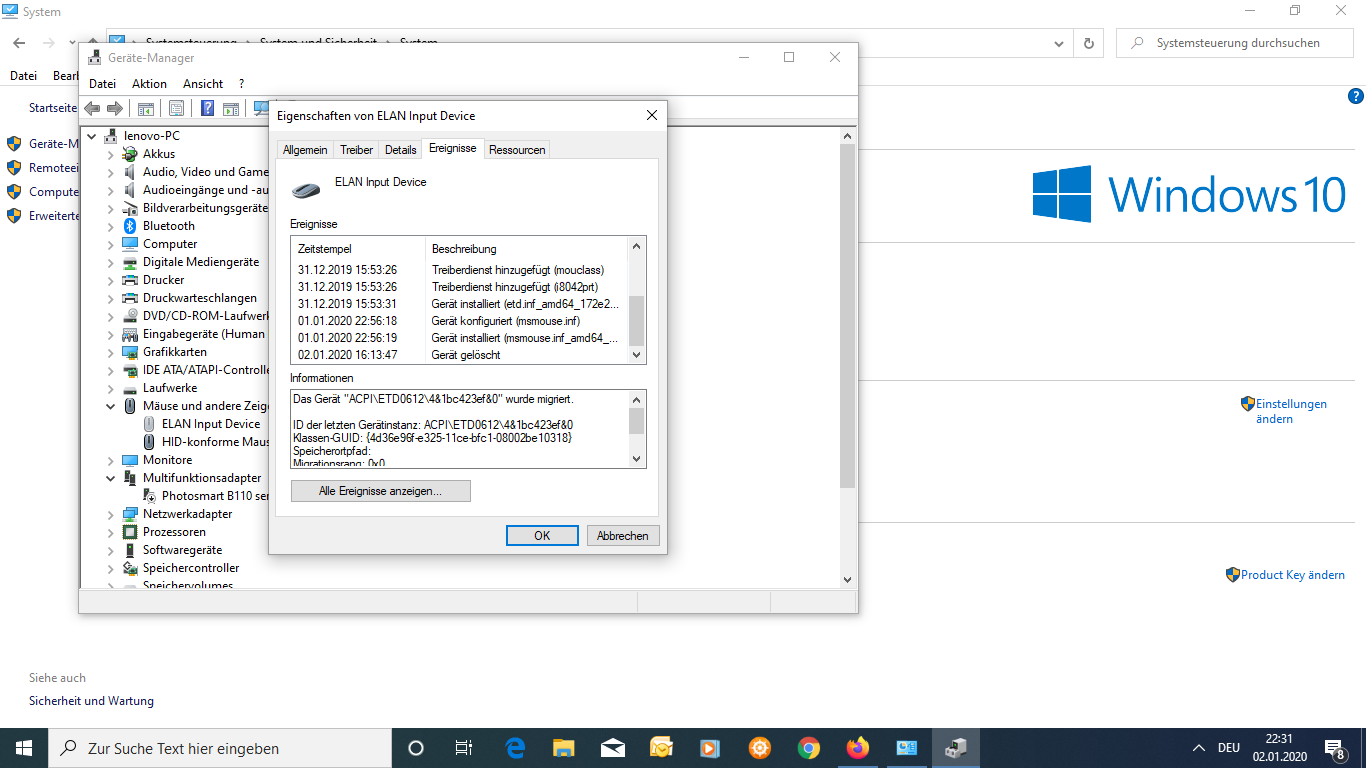Open the notification center icon

tap(1335, 748)
